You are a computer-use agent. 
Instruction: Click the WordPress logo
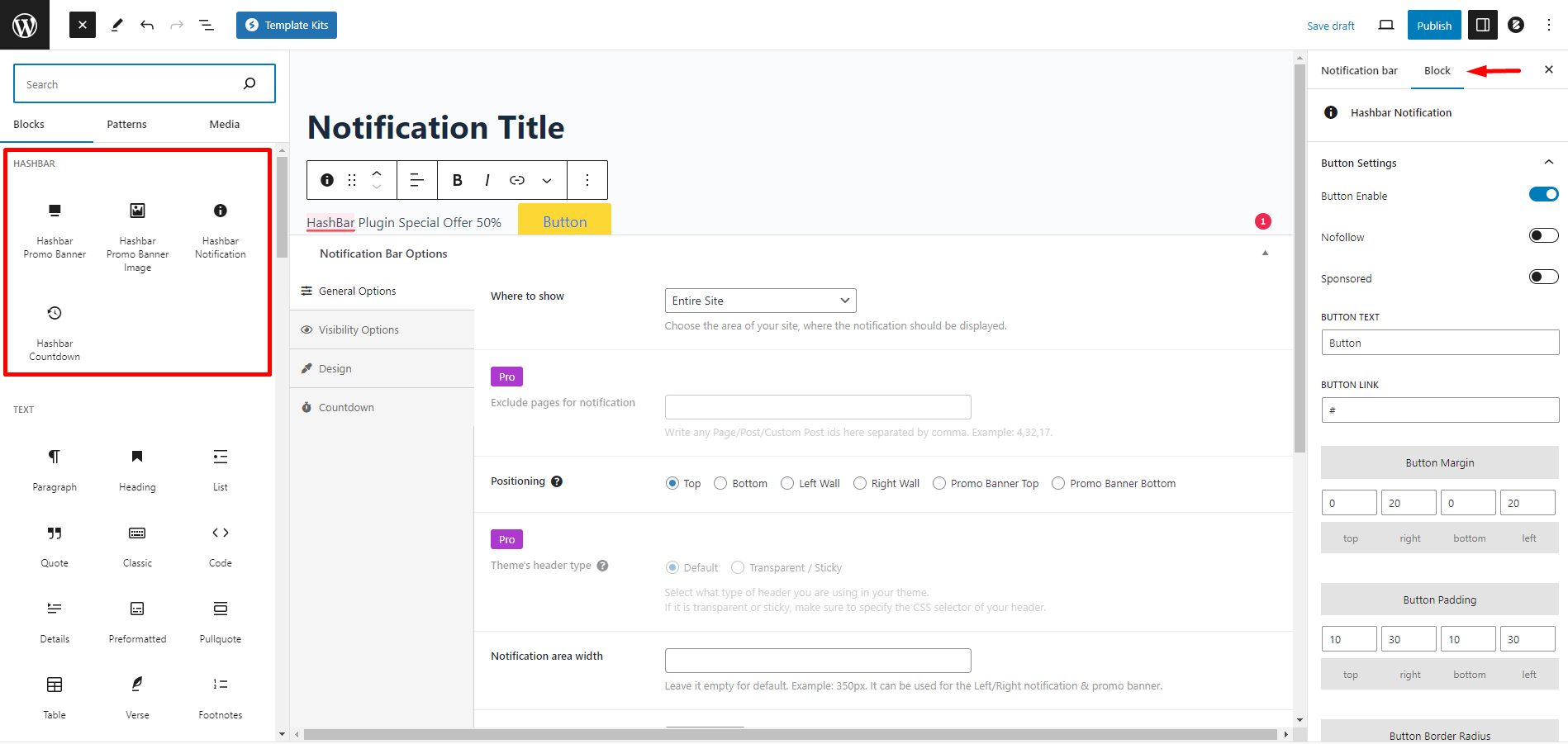25,26
